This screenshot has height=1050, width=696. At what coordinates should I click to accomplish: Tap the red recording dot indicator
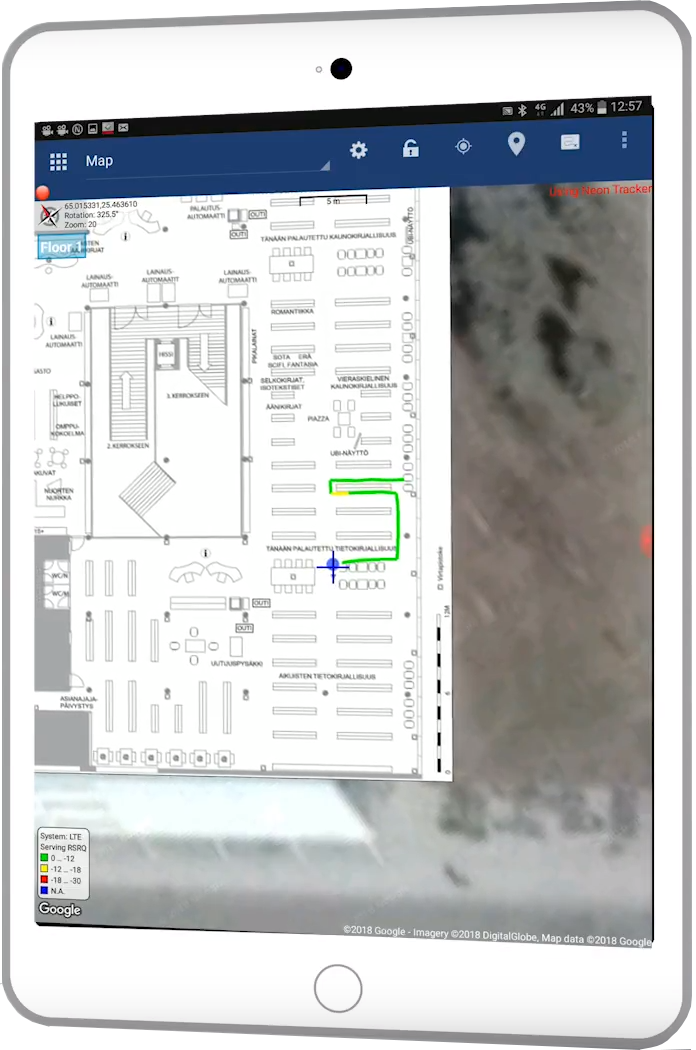point(42,193)
